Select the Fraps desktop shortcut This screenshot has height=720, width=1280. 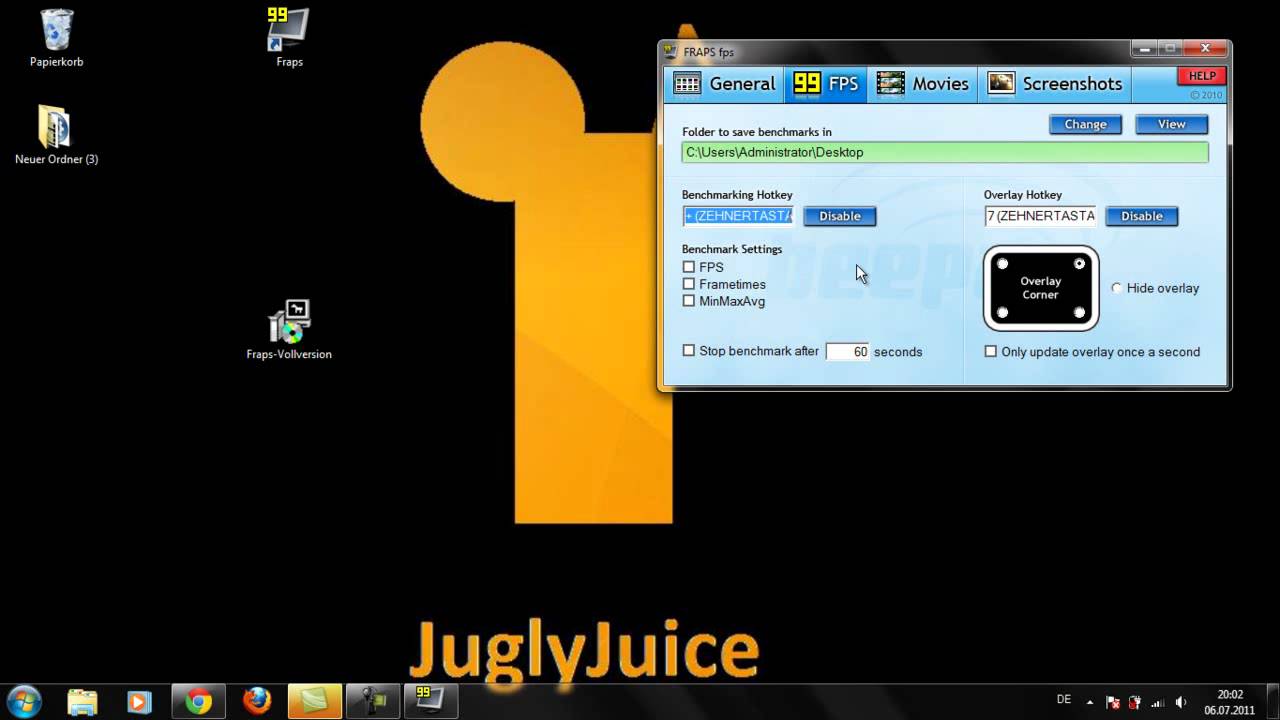click(289, 38)
